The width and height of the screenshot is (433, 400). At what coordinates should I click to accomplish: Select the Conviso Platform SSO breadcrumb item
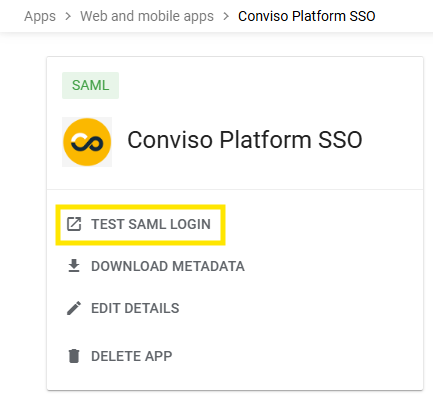307,16
